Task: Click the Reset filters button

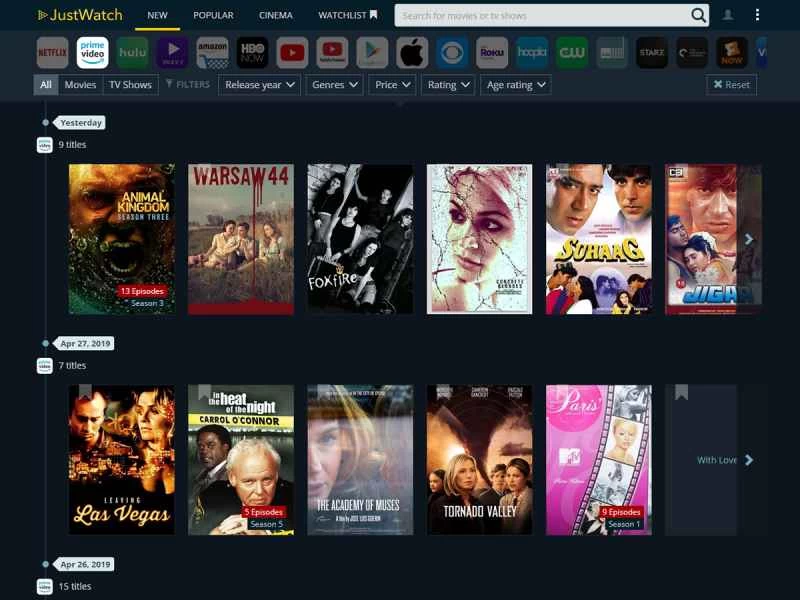Action: [731, 85]
